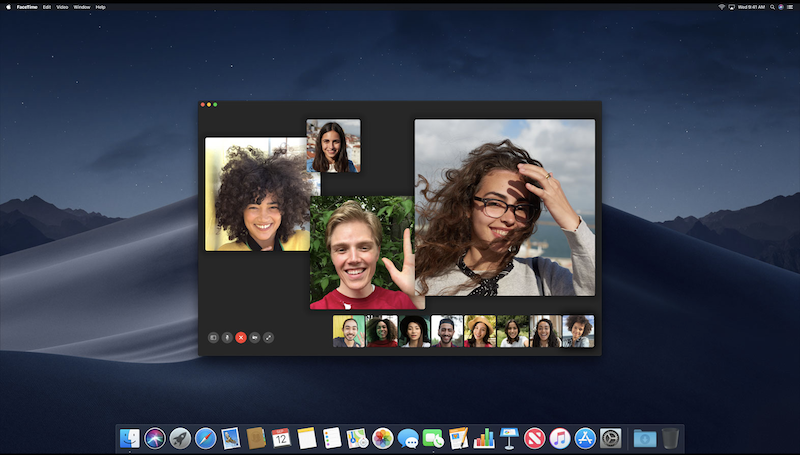Enter full screen using the expand arrows button
This screenshot has height=455, width=800.
pyautogui.click(x=269, y=338)
